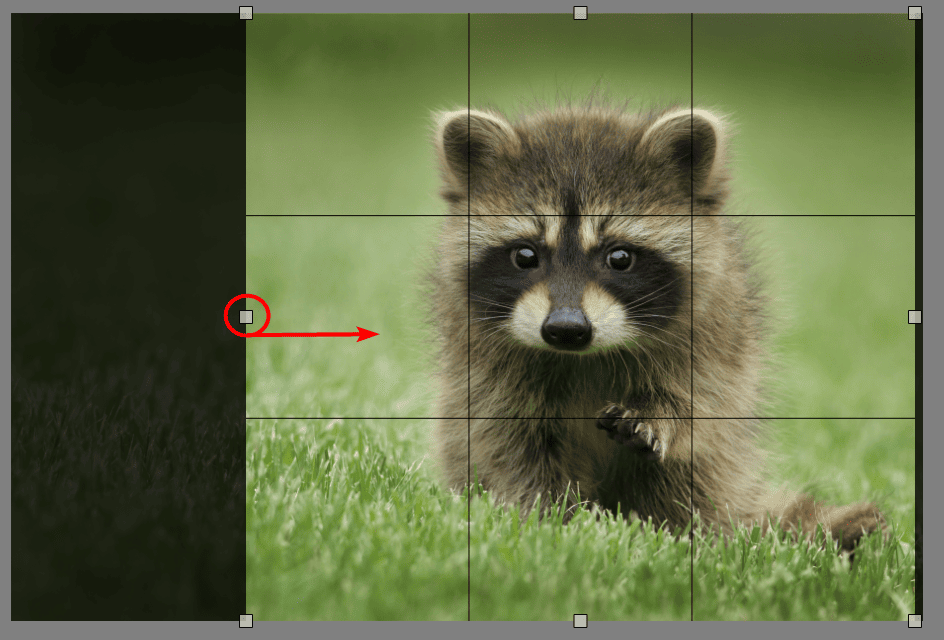Select the bottom-left crop corner handle

[x=246, y=621]
